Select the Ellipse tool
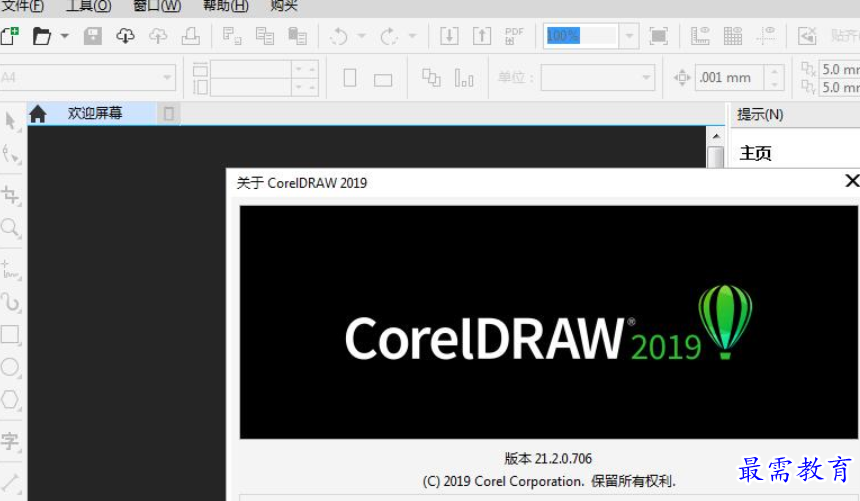This screenshot has height=501, width=860. pyautogui.click(x=10, y=367)
